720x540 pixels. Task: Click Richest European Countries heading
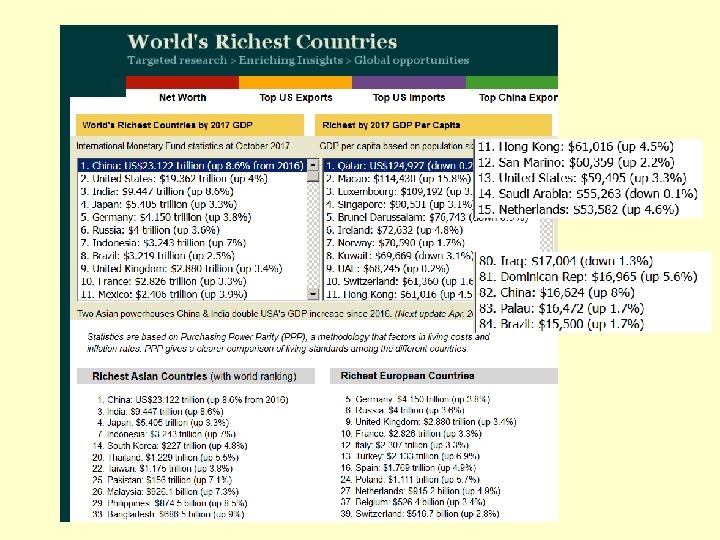pyautogui.click(x=444, y=376)
